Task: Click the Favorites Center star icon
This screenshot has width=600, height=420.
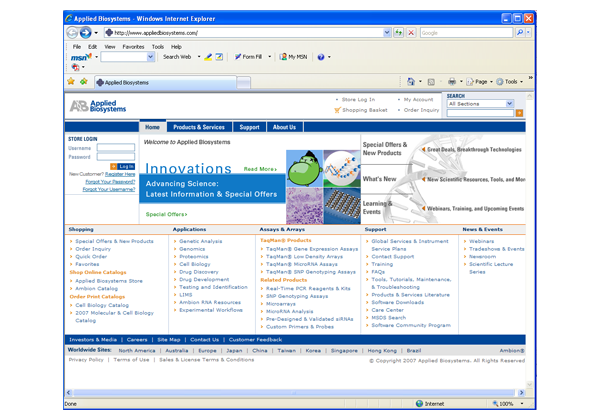Action: [70, 82]
